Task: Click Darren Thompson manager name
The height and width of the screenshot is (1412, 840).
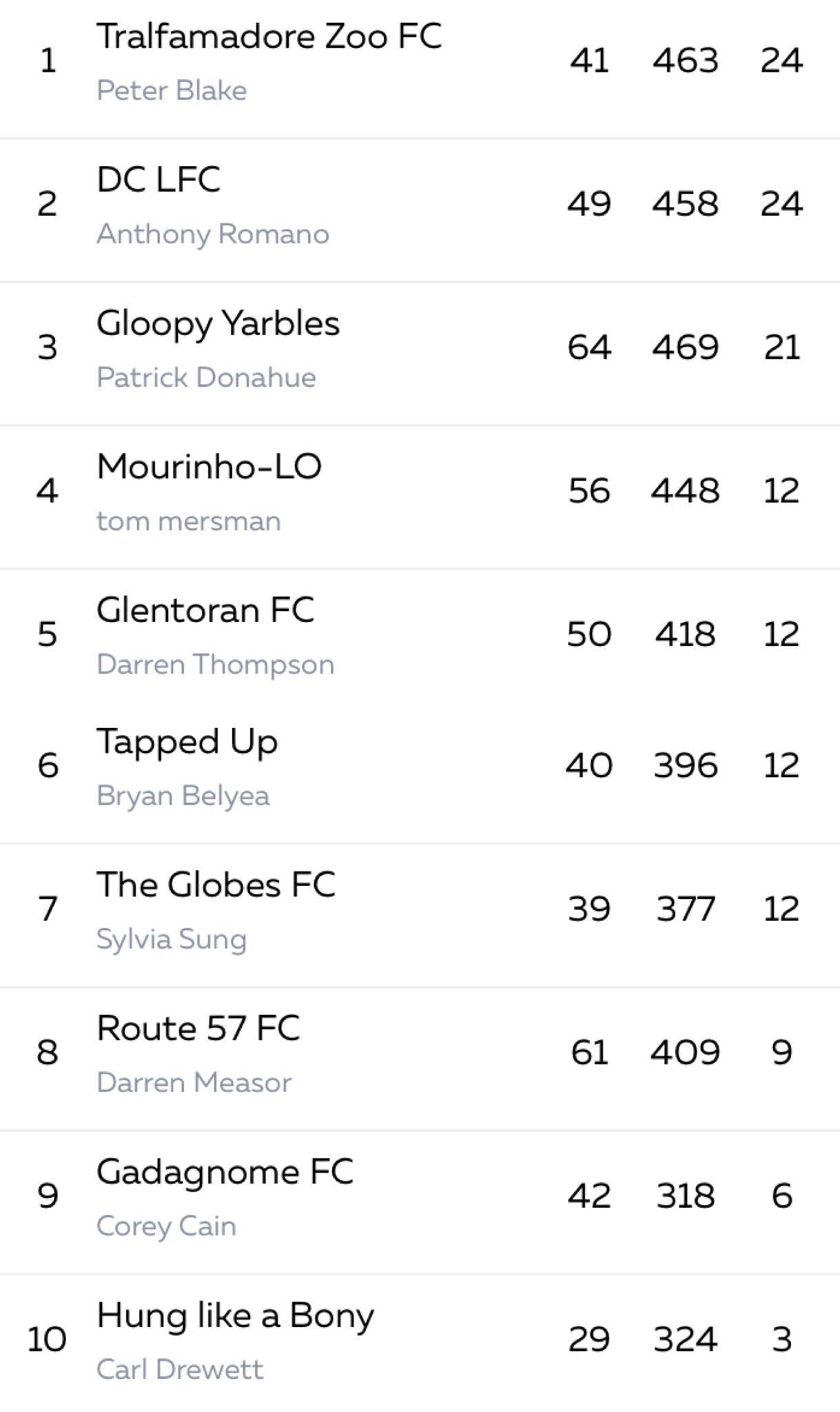Action: (x=216, y=664)
